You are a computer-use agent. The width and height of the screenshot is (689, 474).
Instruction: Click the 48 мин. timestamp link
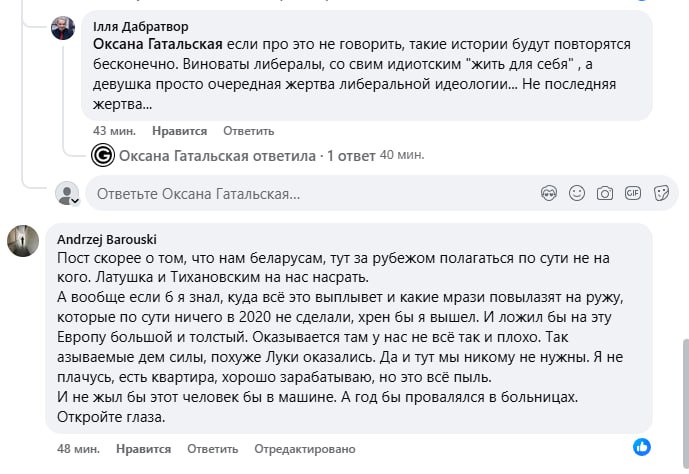(x=76, y=449)
